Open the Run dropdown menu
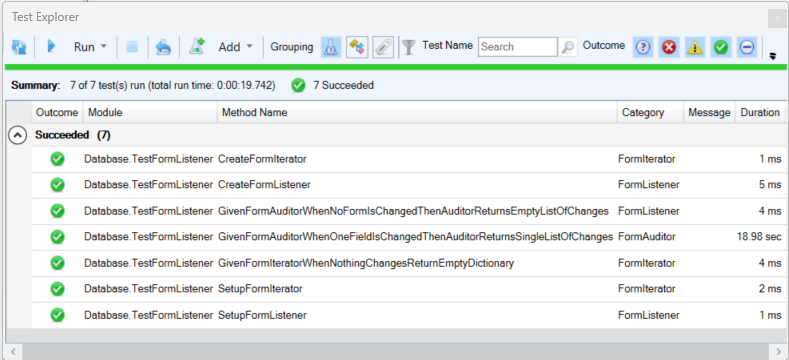This screenshot has height=360, width=789. (x=104, y=46)
